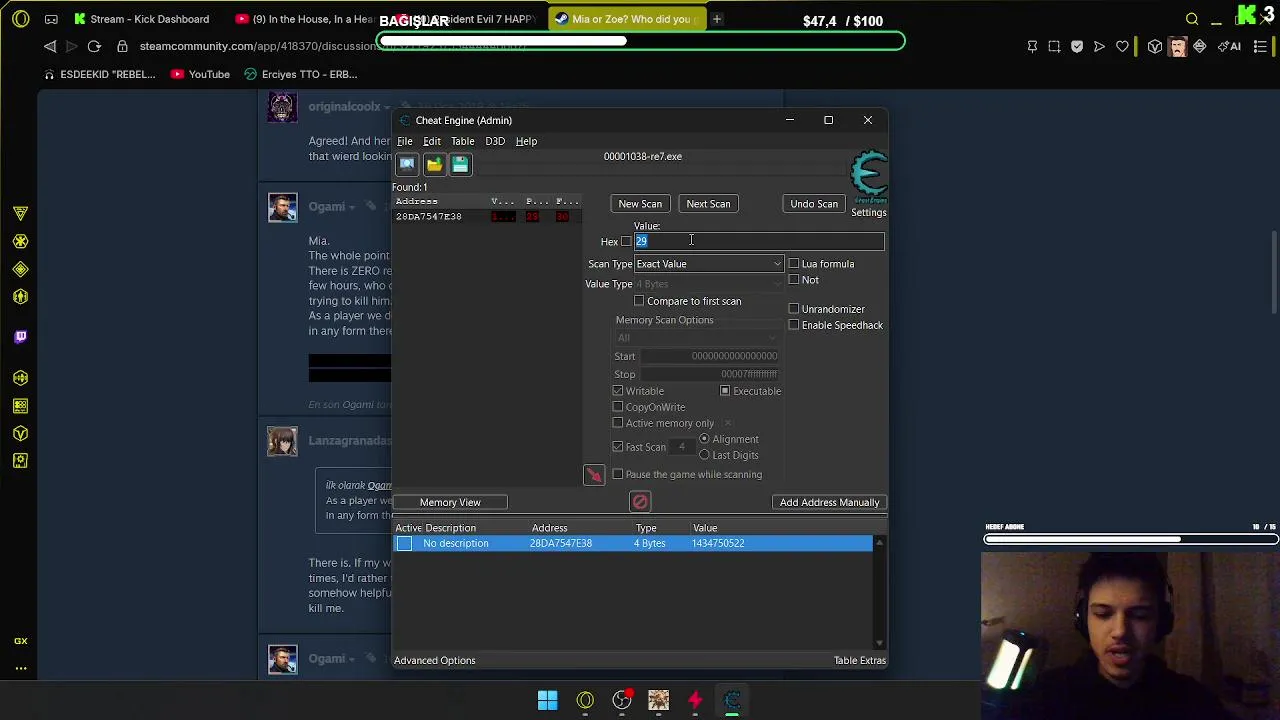1280x720 pixels.
Task: Open the top sidebar GX Cleaner icon
Action: tap(20, 213)
